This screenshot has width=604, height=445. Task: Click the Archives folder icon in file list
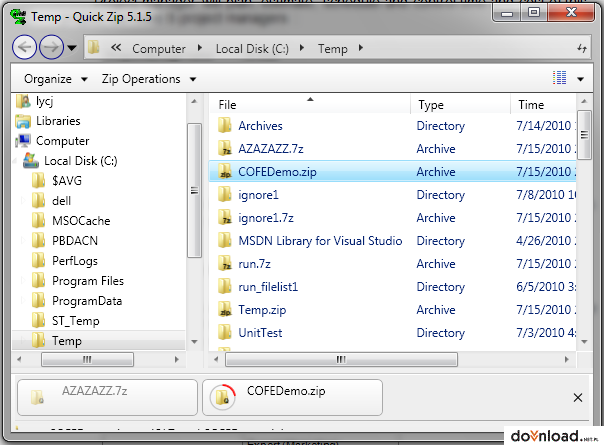coord(225,126)
